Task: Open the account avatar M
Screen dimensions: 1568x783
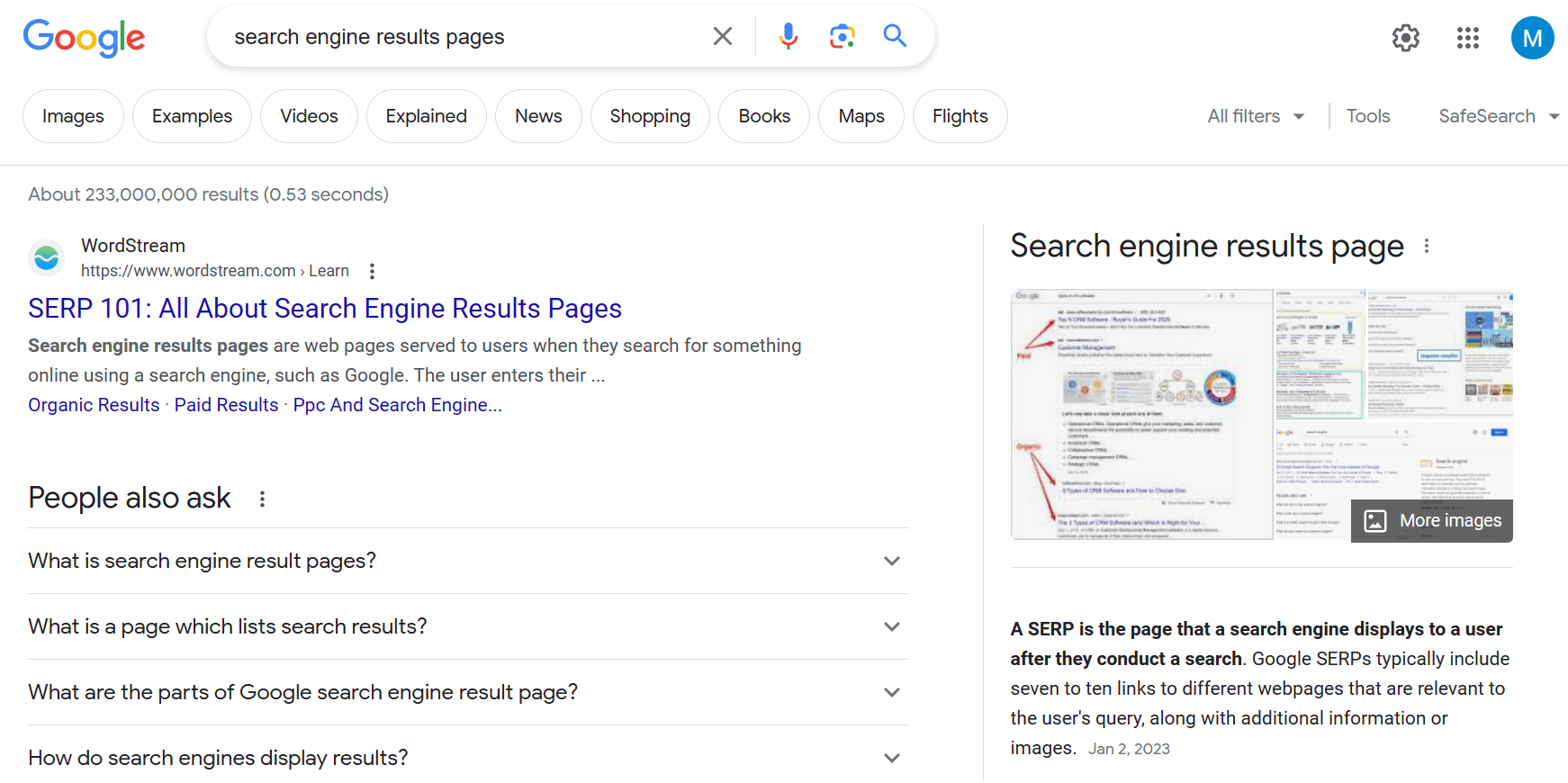Action: tap(1533, 38)
